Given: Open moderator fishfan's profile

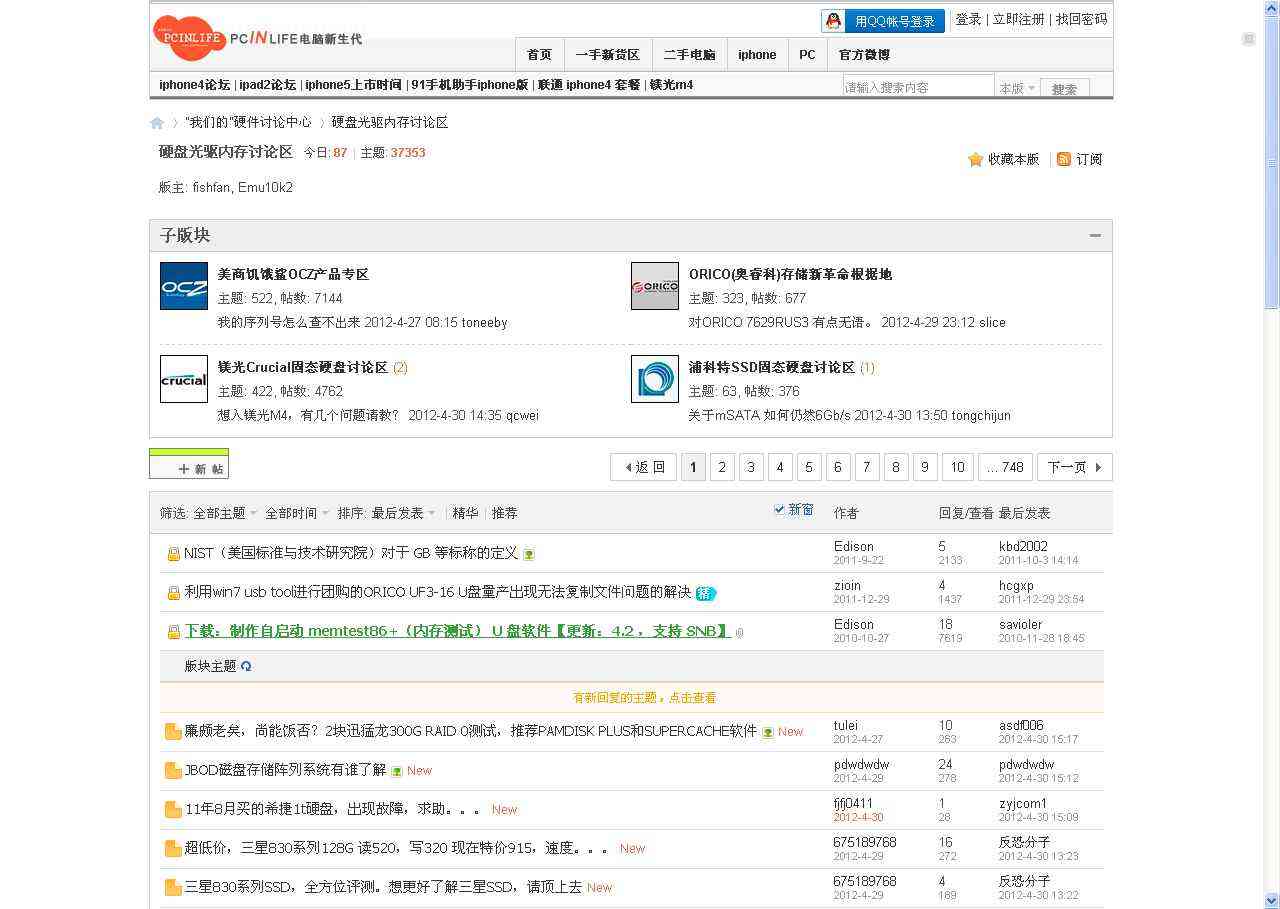Looking at the screenshot, I should (211, 187).
